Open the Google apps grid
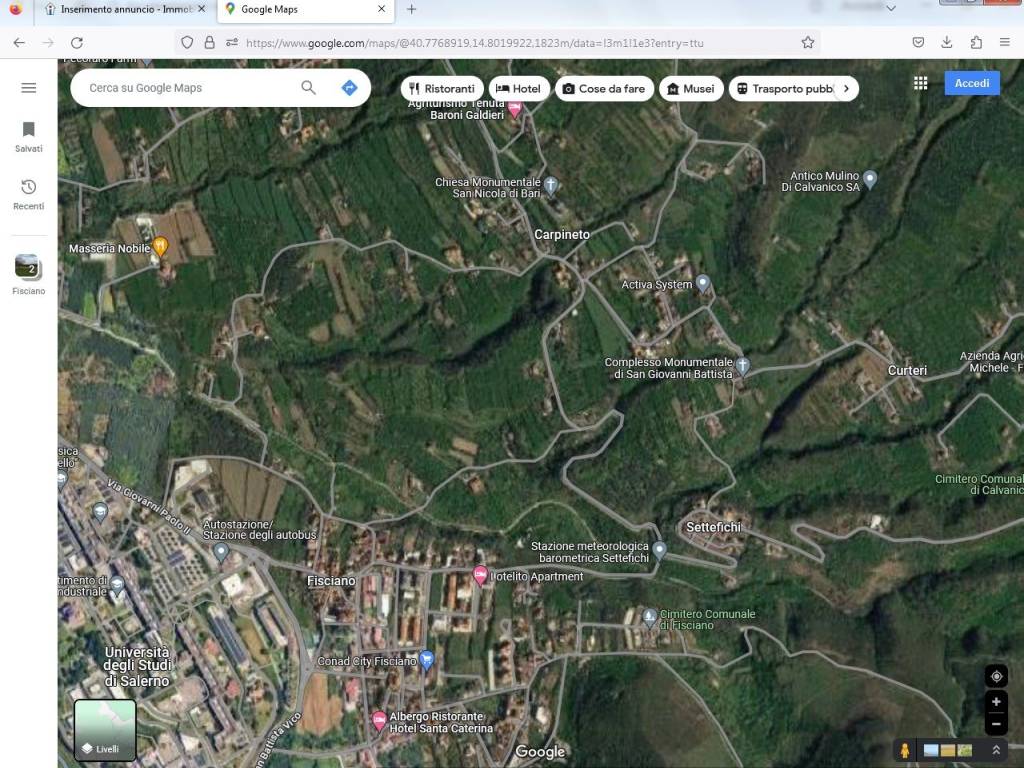This screenshot has width=1024, height=768. (x=920, y=83)
